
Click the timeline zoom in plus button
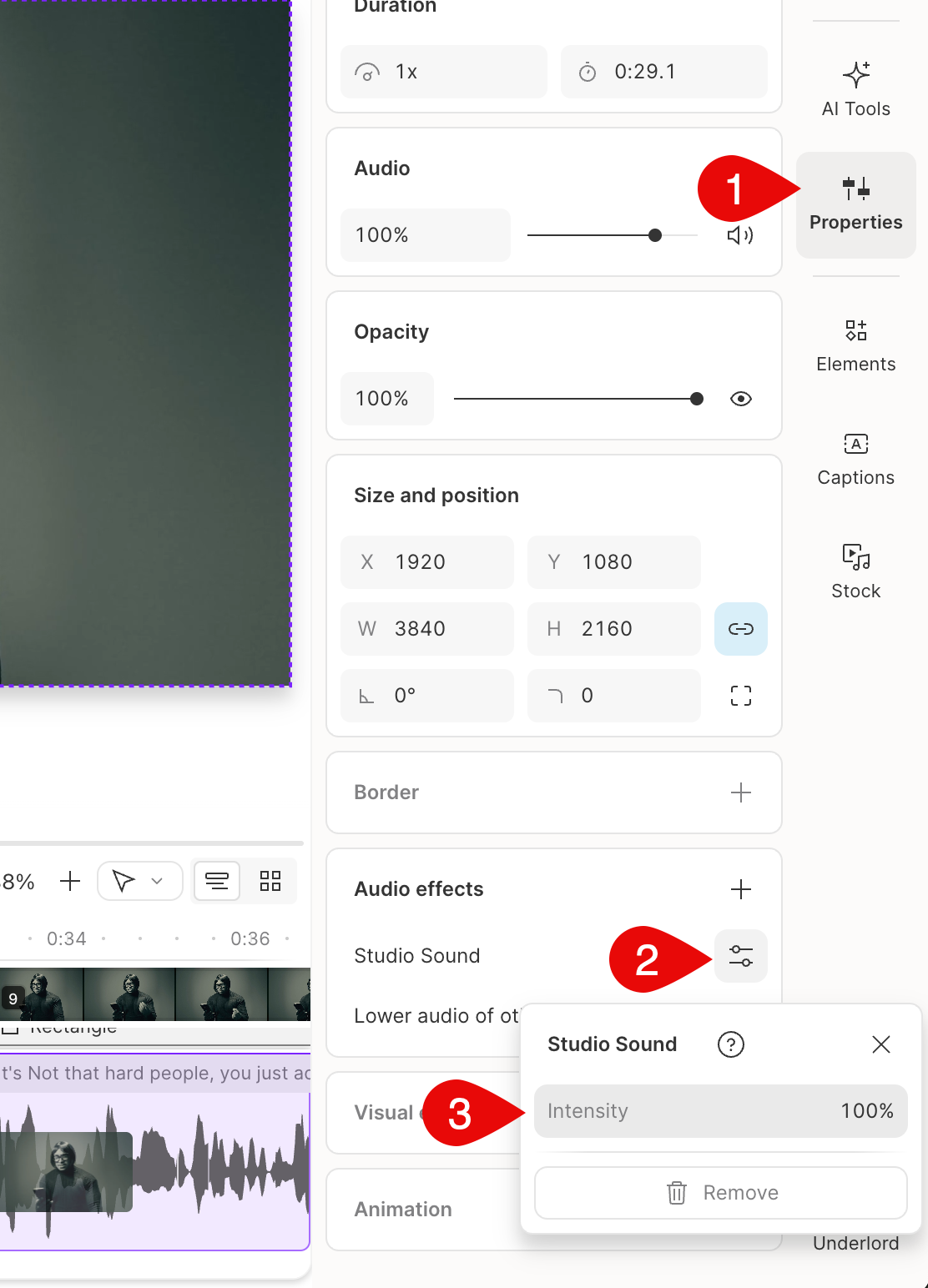pos(71,881)
